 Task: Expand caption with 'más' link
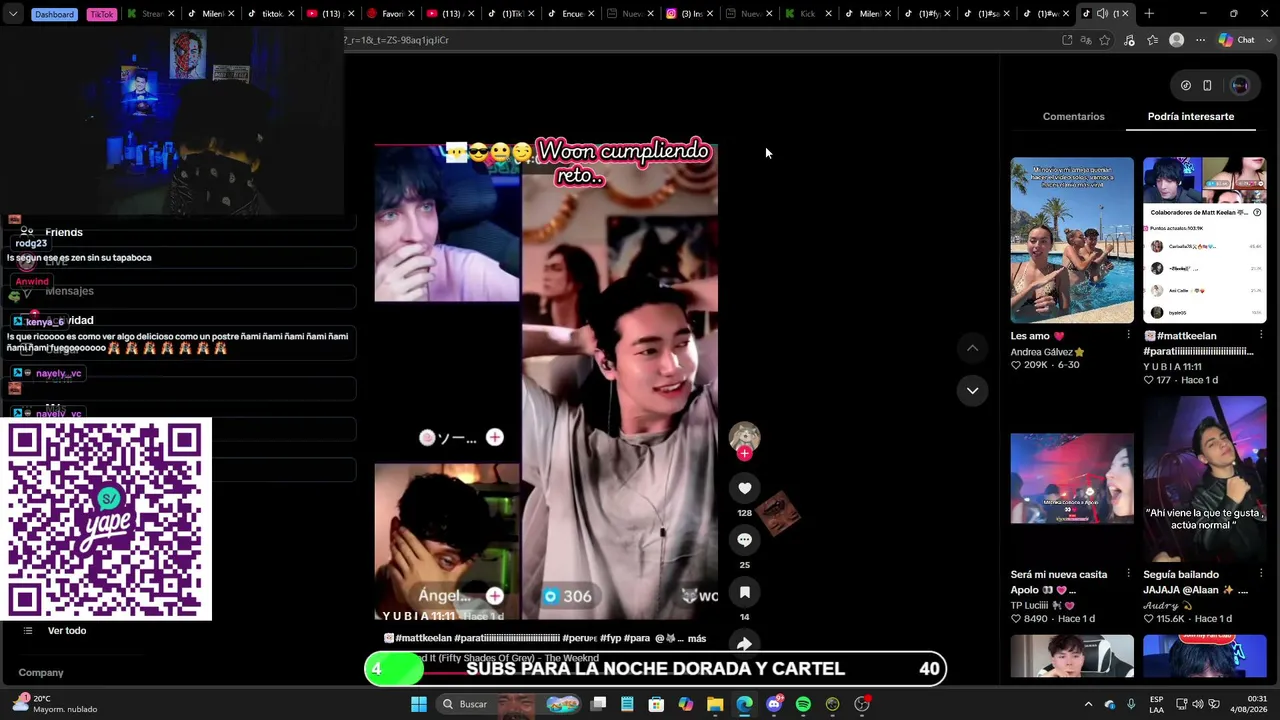(x=697, y=638)
